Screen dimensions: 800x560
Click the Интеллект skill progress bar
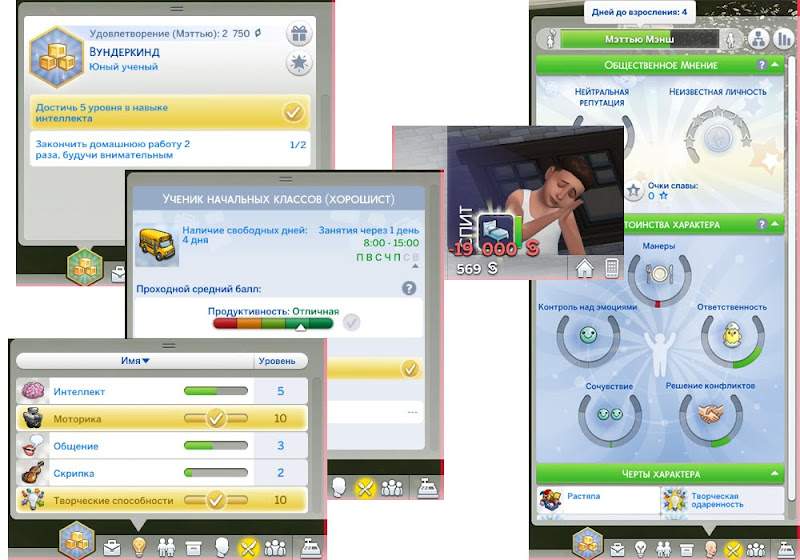click(216, 391)
